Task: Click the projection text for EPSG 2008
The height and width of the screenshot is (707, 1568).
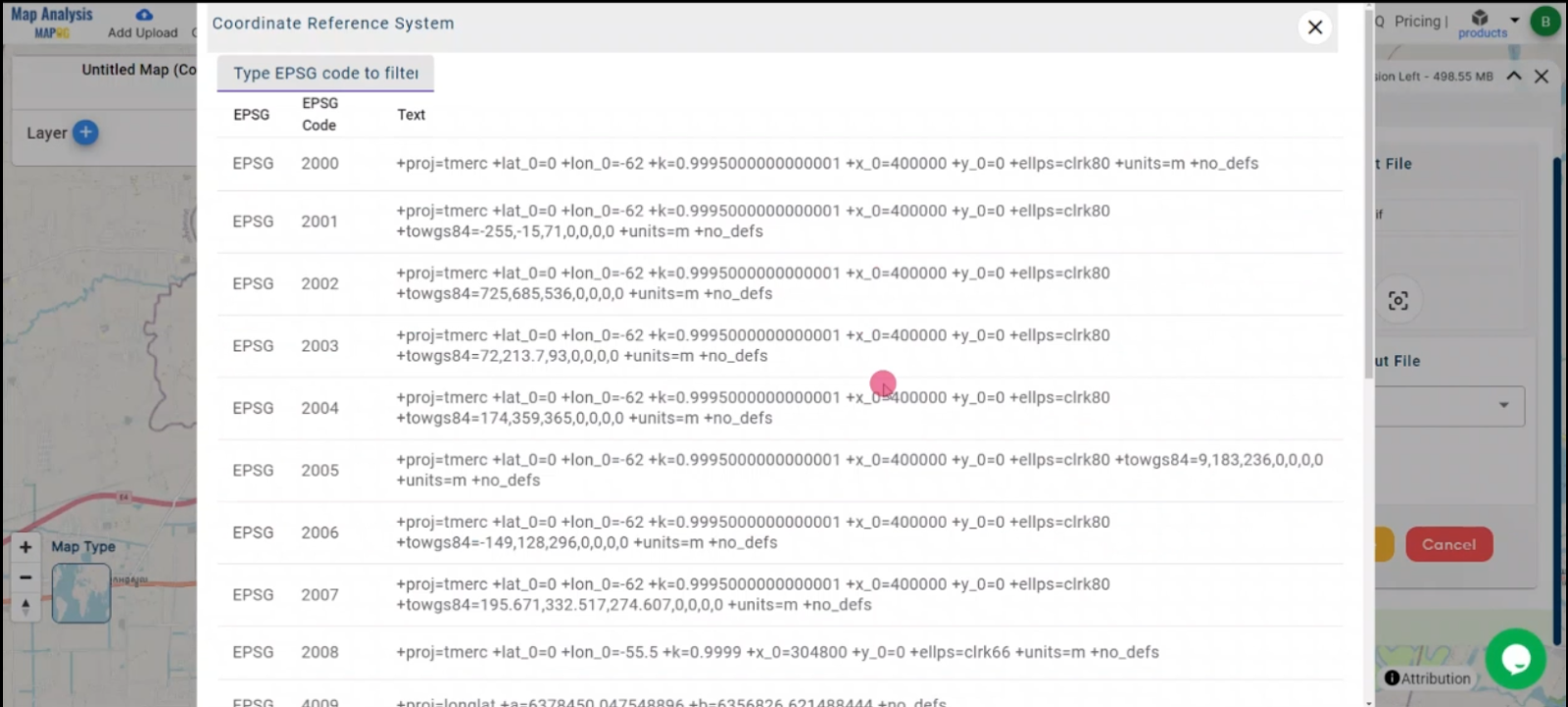Action: (777, 652)
